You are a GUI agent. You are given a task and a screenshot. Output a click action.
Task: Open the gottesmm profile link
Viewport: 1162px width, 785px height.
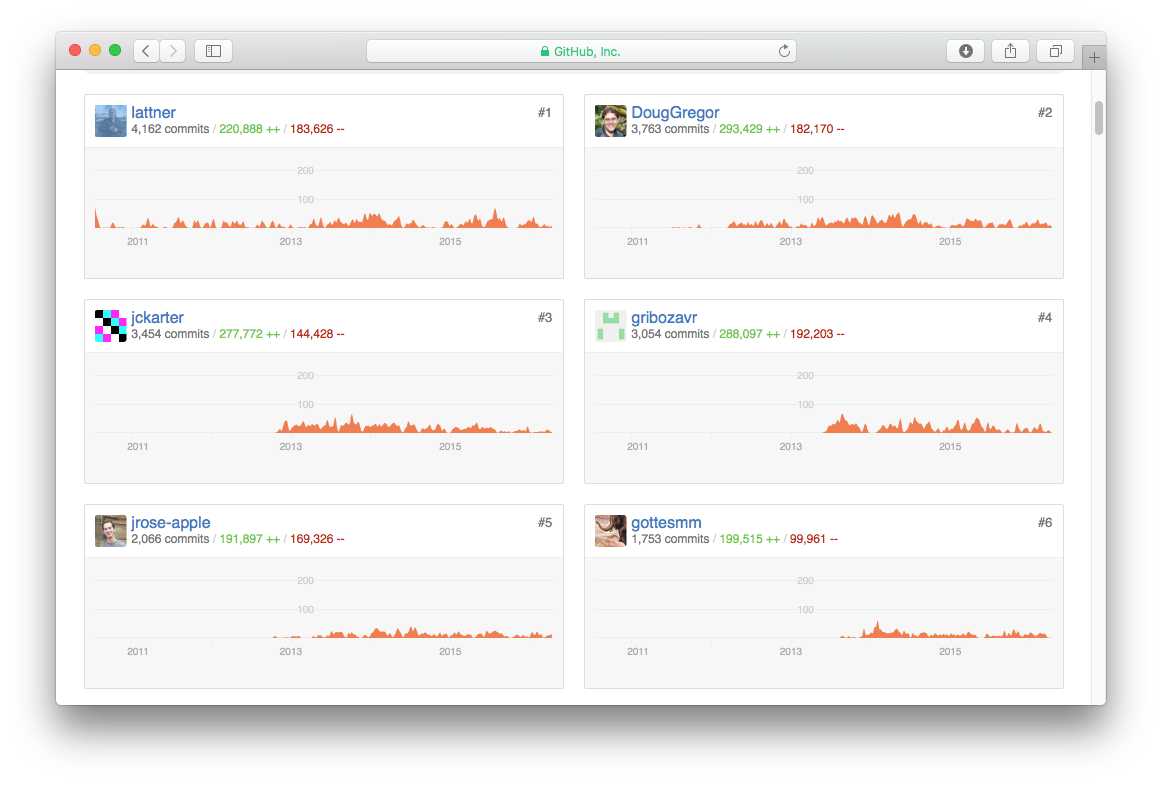pos(666,523)
